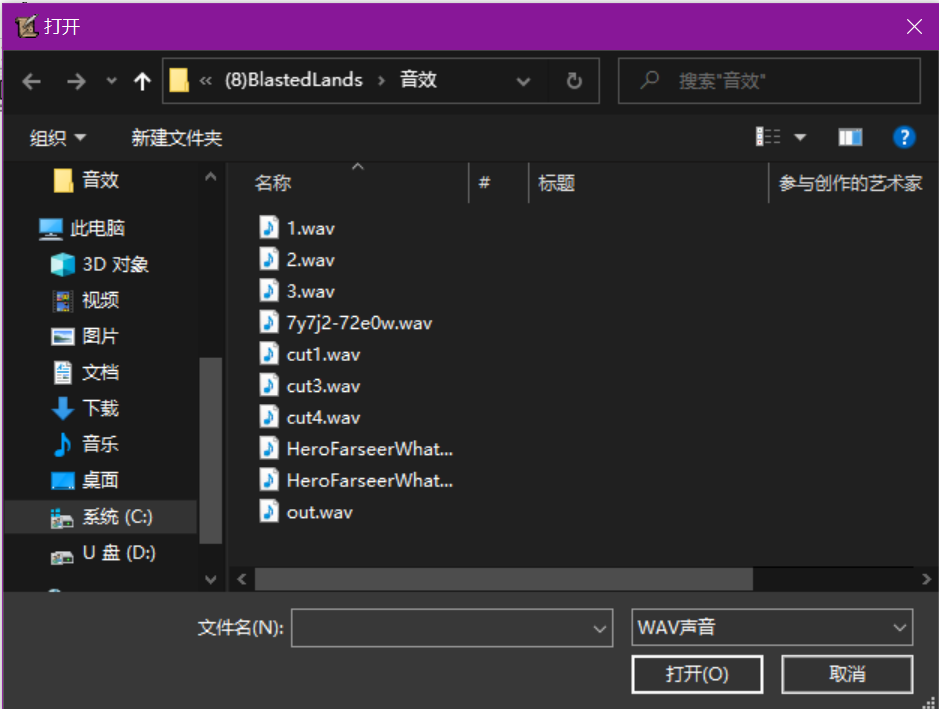
Task: Select 音乐 music in sidebar
Action: pyautogui.click(x=100, y=444)
